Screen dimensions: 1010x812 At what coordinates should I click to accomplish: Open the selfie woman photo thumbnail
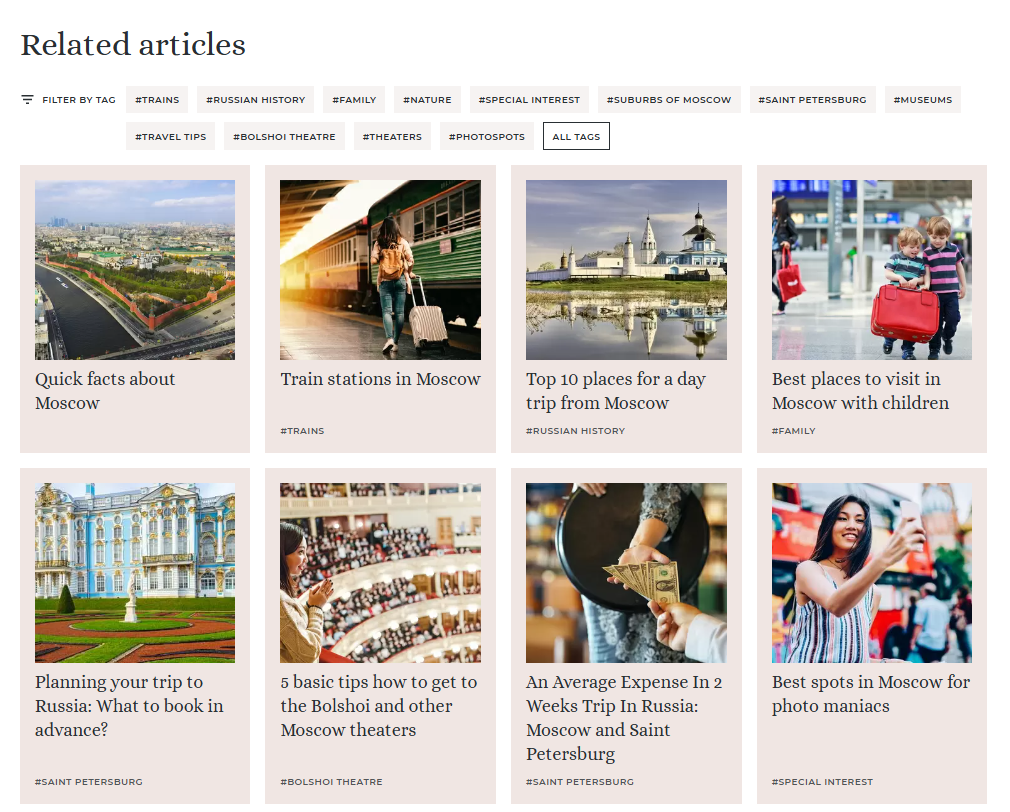(871, 573)
